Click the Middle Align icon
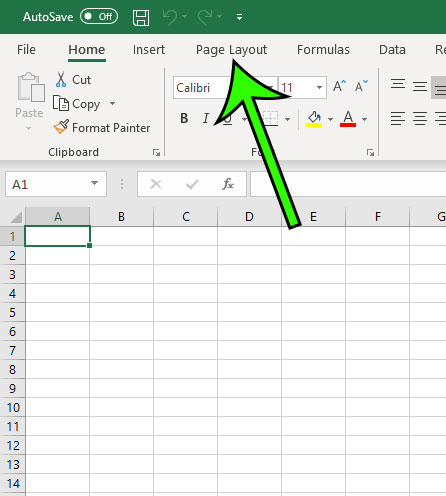 (420, 87)
